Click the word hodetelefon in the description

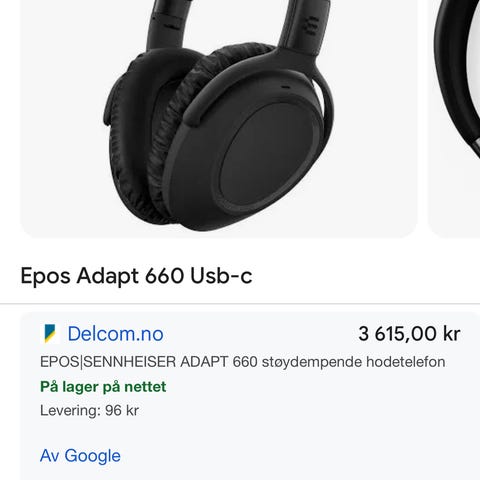[406, 362]
